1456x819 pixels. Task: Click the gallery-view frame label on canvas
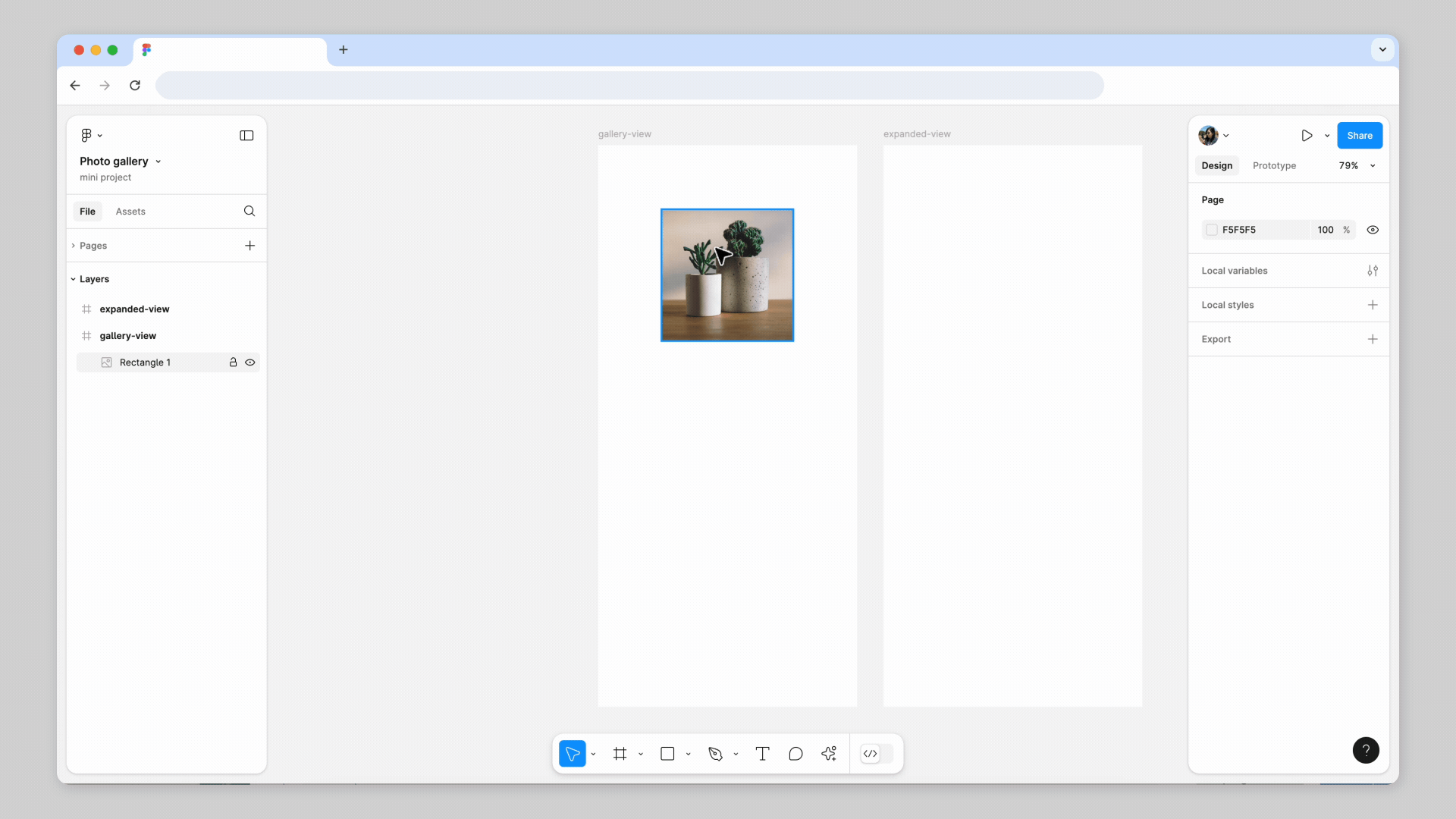pos(625,134)
